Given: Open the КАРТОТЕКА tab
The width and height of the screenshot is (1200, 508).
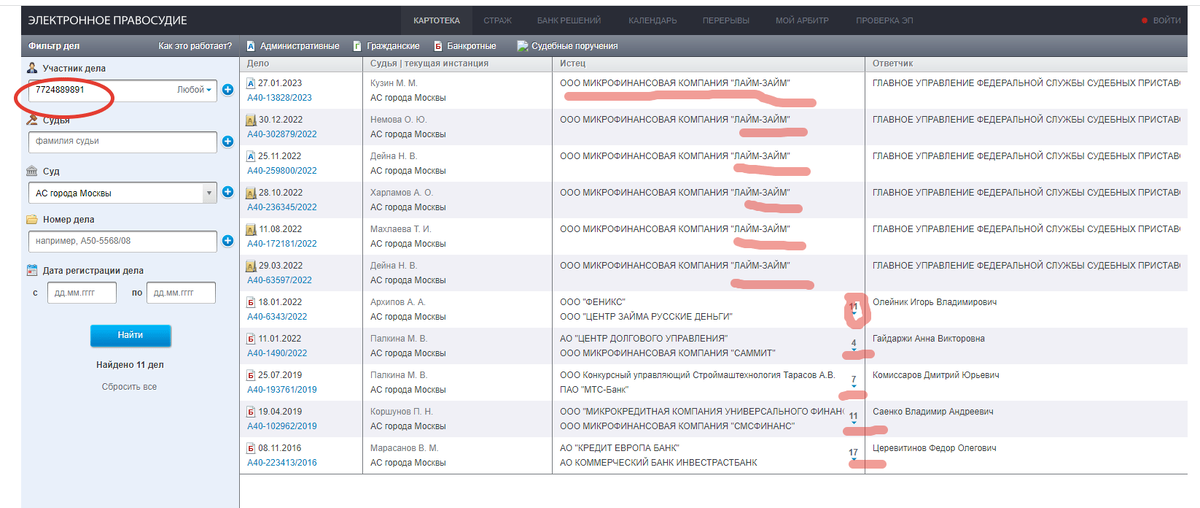Looking at the screenshot, I should (437, 20).
